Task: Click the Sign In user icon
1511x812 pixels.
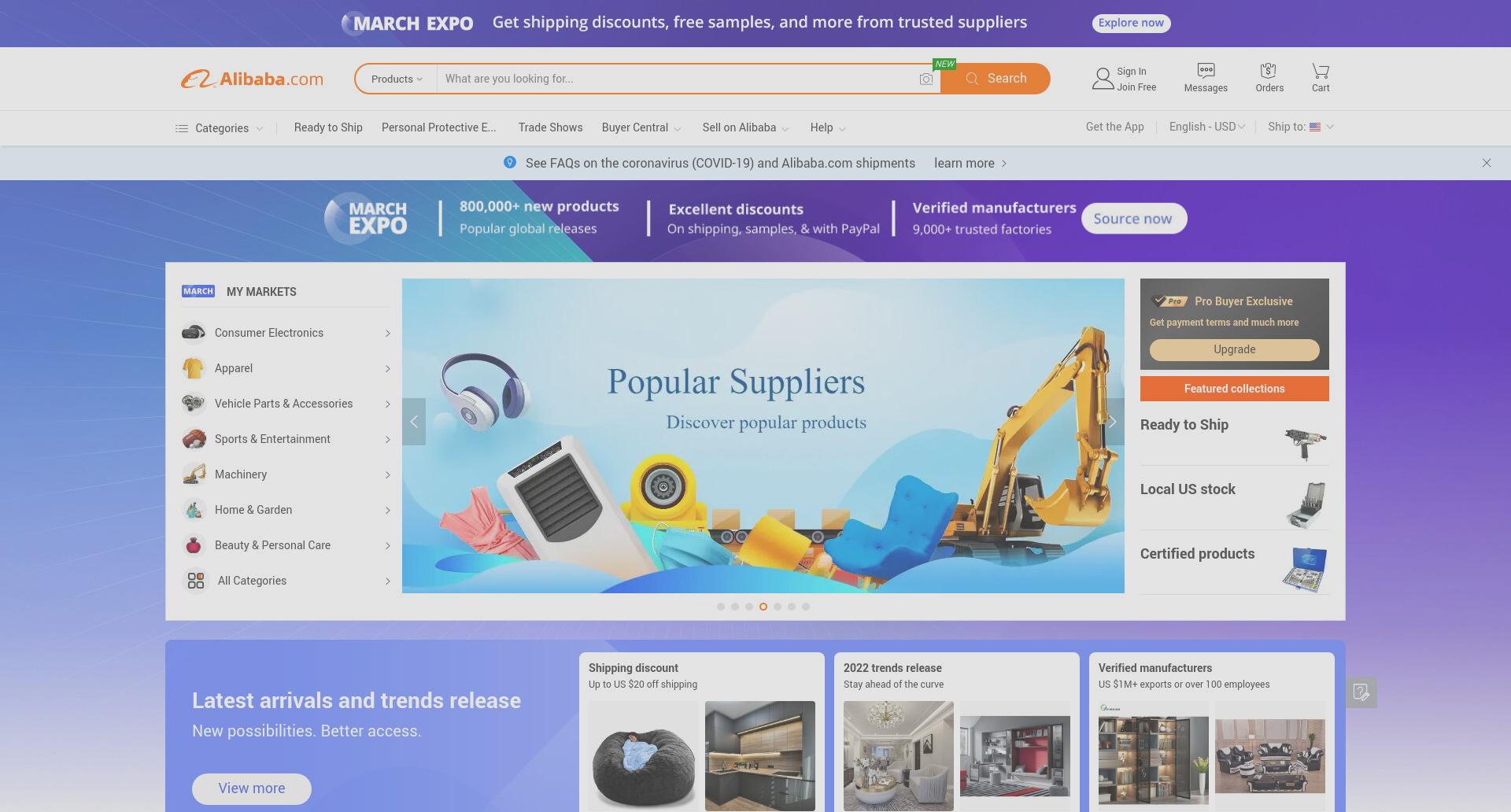Action: click(1103, 79)
